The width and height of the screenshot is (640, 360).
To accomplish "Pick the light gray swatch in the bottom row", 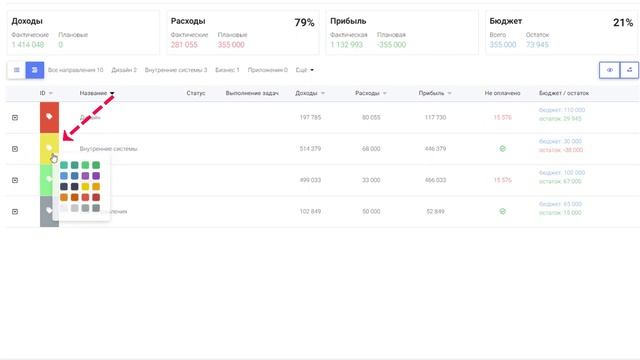I will [75, 208].
